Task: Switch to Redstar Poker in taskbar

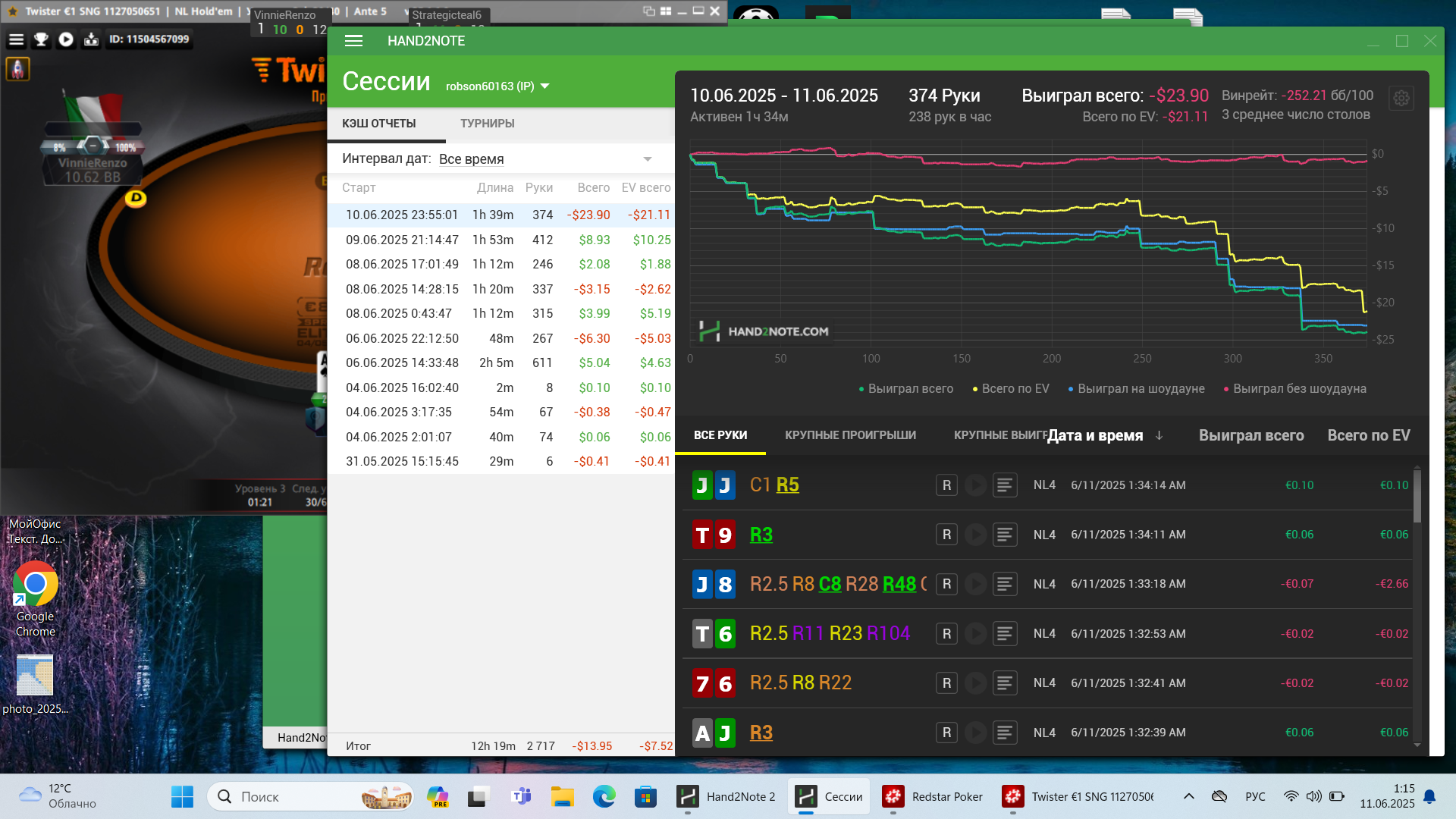Action: (933, 796)
